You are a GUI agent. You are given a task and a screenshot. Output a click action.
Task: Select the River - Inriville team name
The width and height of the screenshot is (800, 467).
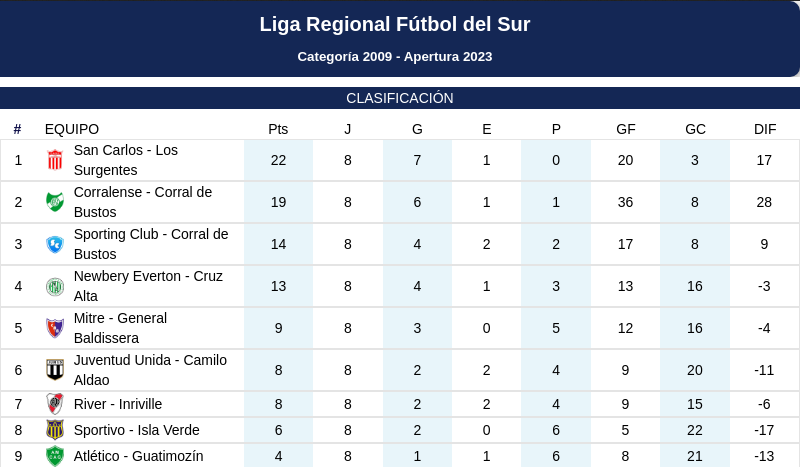tap(118, 404)
